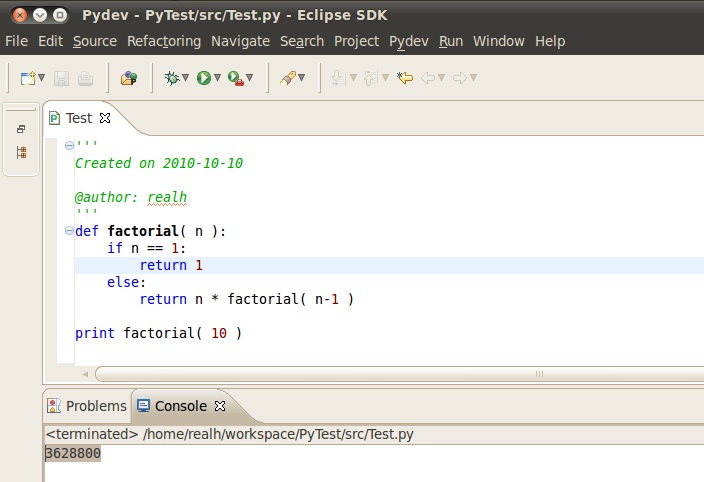Click on the 'return 1' code line
Screen dimensions: 704x482
click(x=170, y=265)
